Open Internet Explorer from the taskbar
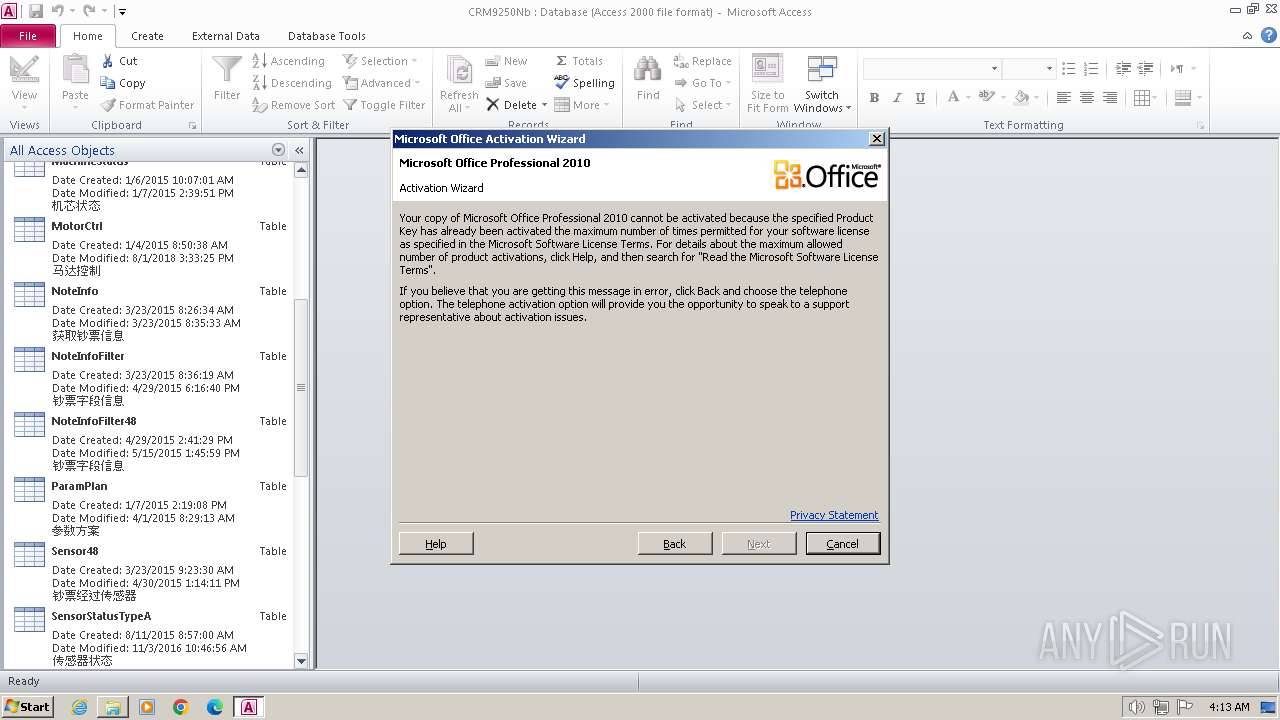Viewport: 1280px width, 720px height. tap(79, 707)
